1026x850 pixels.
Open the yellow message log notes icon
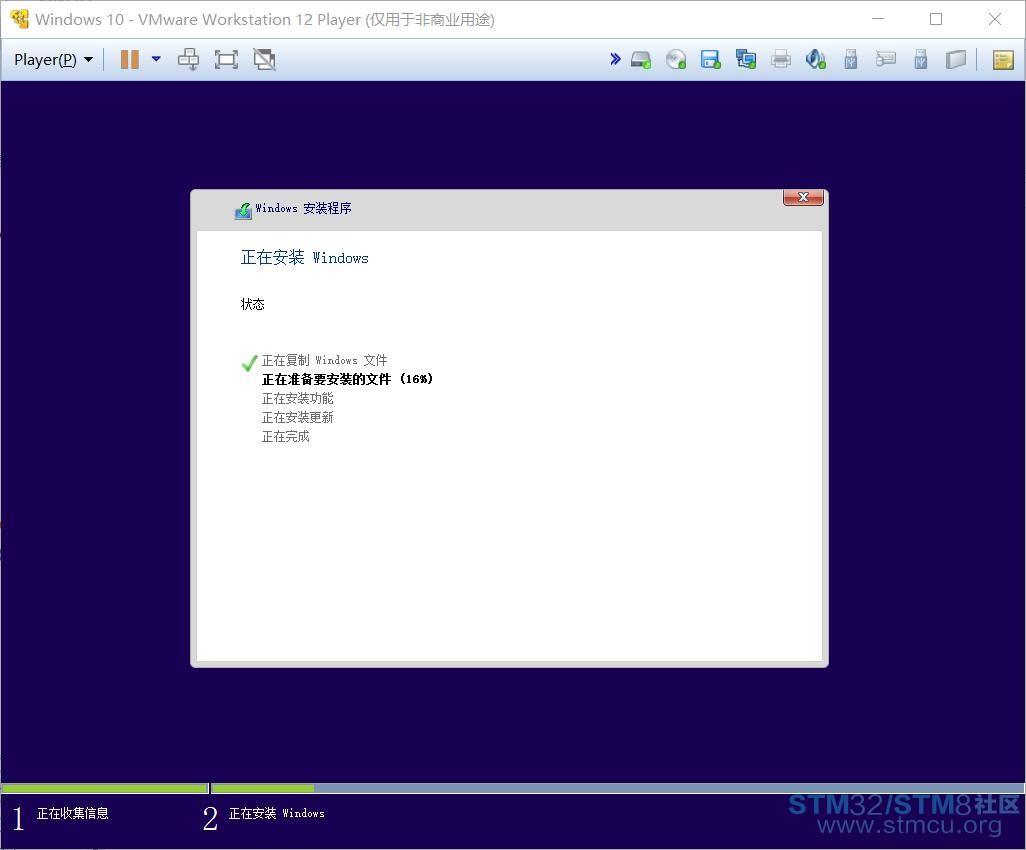(1003, 60)
